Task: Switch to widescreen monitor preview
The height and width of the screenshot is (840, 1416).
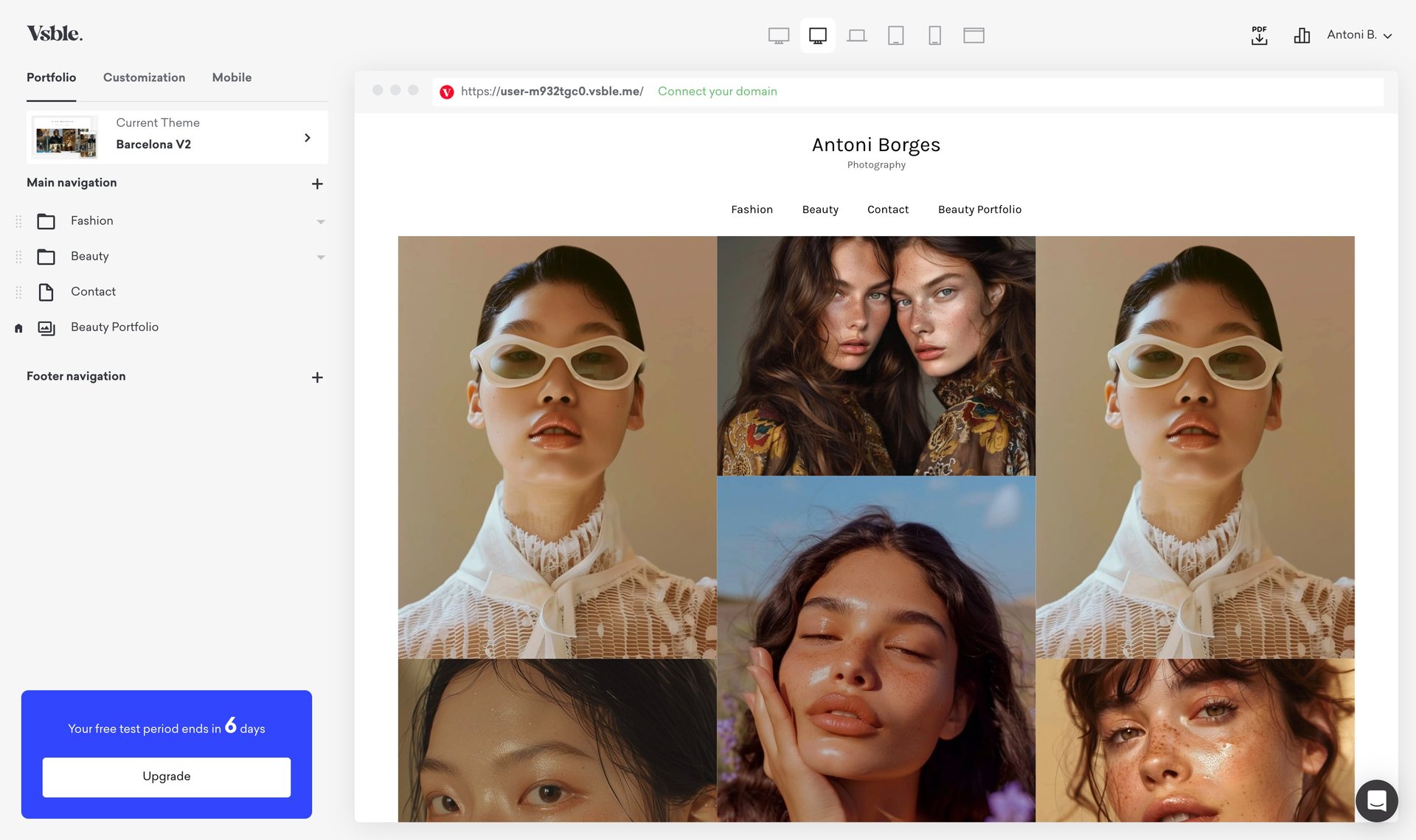Action: click(778, 35)
